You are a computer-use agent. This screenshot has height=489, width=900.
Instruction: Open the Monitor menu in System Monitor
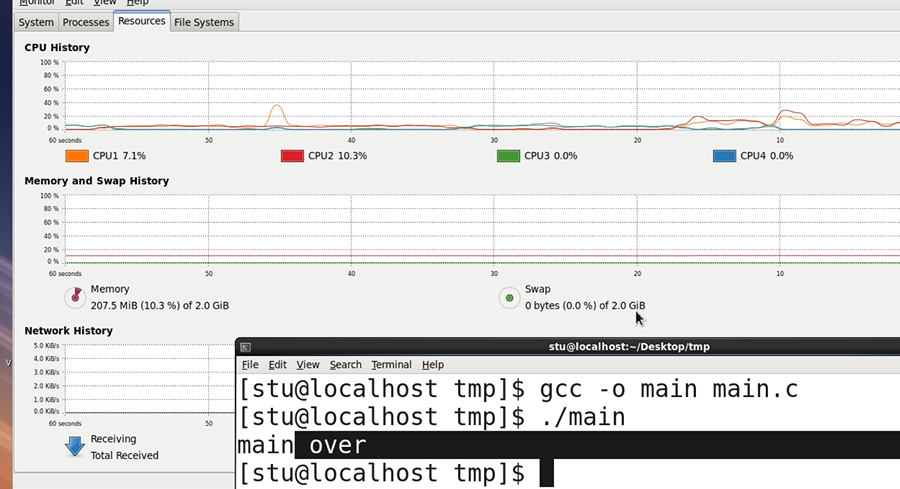pyautogui.click(x=37, y=3)
